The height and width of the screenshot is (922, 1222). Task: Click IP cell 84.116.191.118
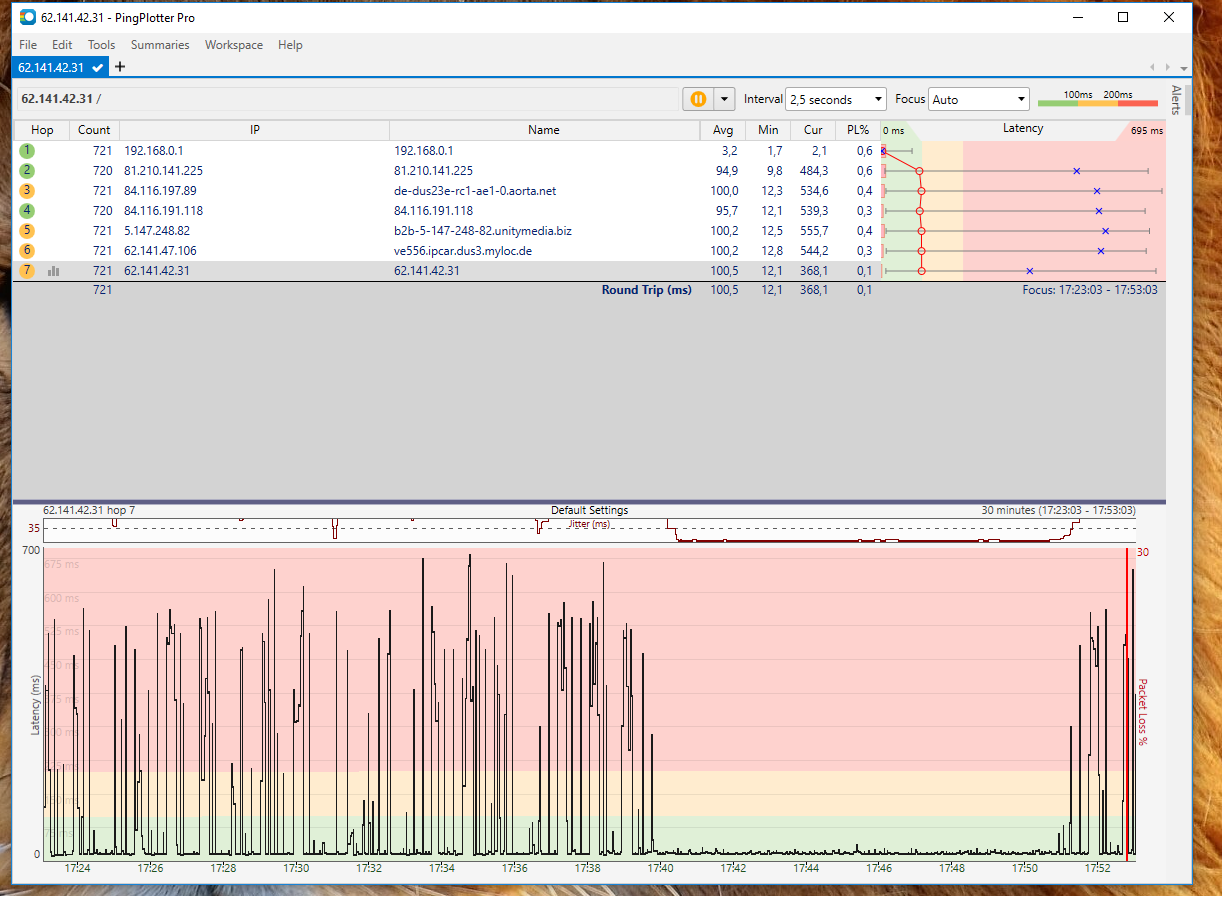click(x=163, y=211)
